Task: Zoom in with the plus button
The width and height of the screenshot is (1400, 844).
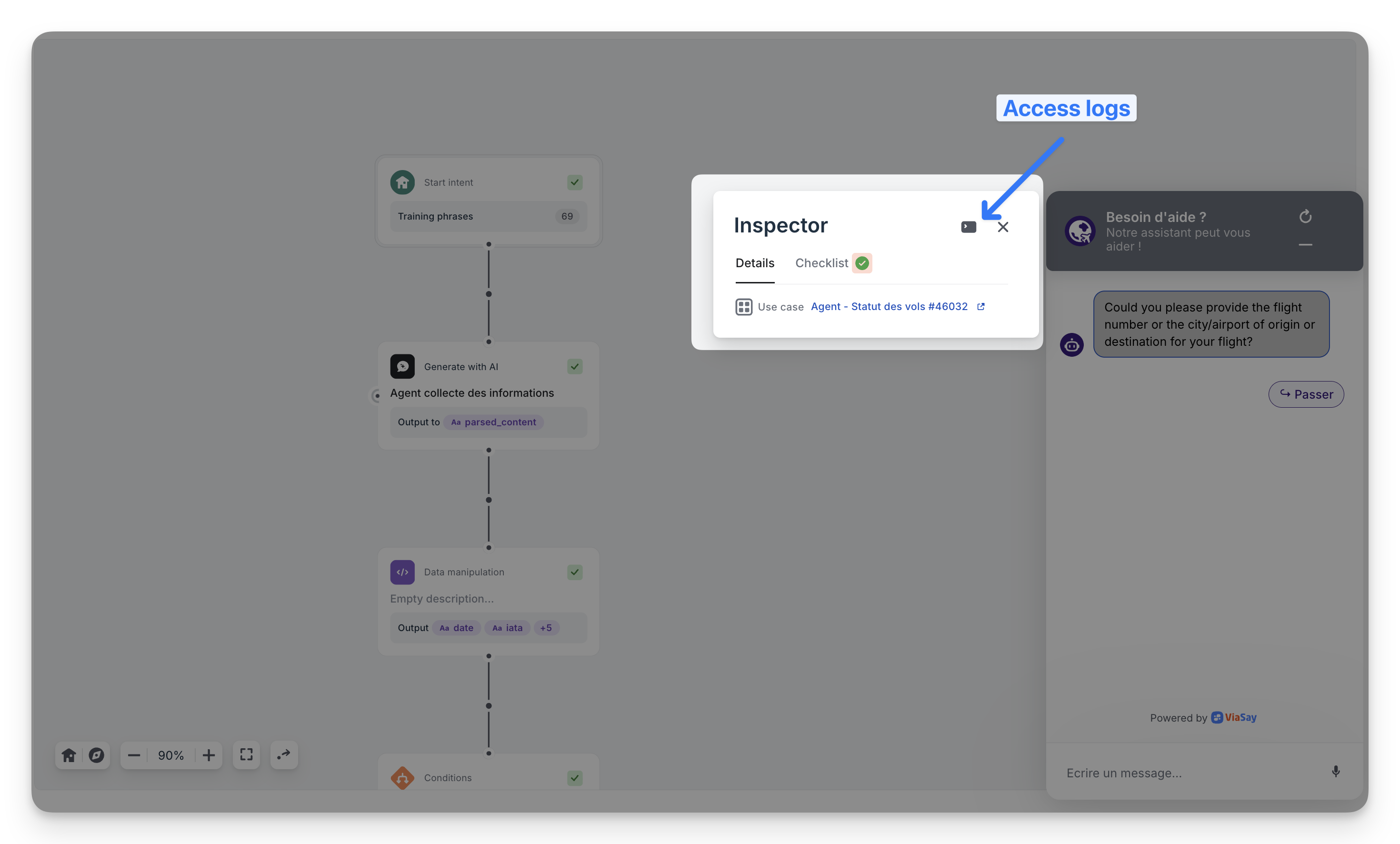Action: pyautogui.click(x=209, y=755)
